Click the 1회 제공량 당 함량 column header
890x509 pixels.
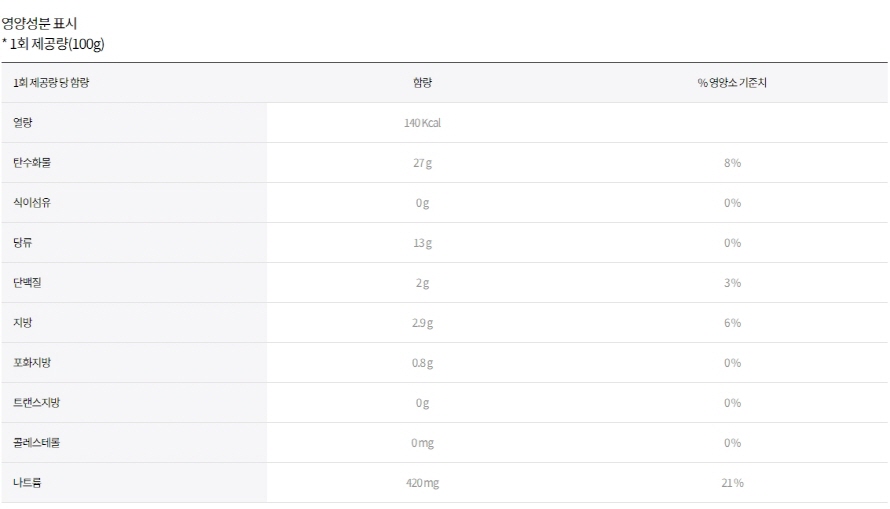pyautogui.click(x=51, y=83)
